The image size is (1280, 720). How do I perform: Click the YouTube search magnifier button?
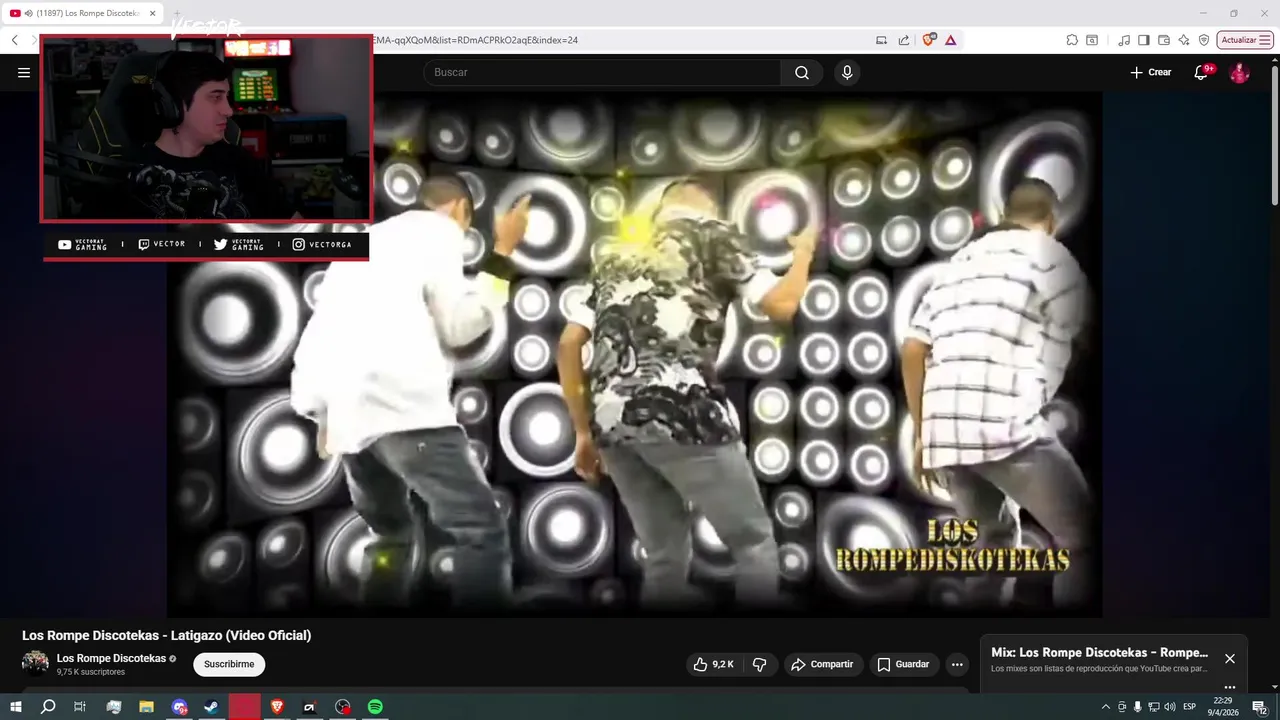pos(802,72)
